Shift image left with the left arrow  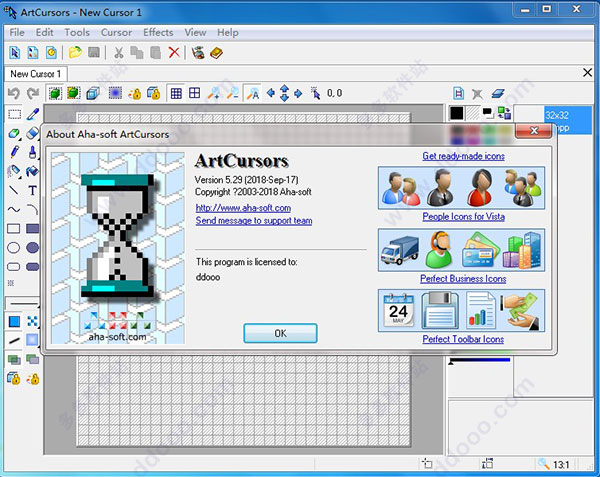click(271, 93)
